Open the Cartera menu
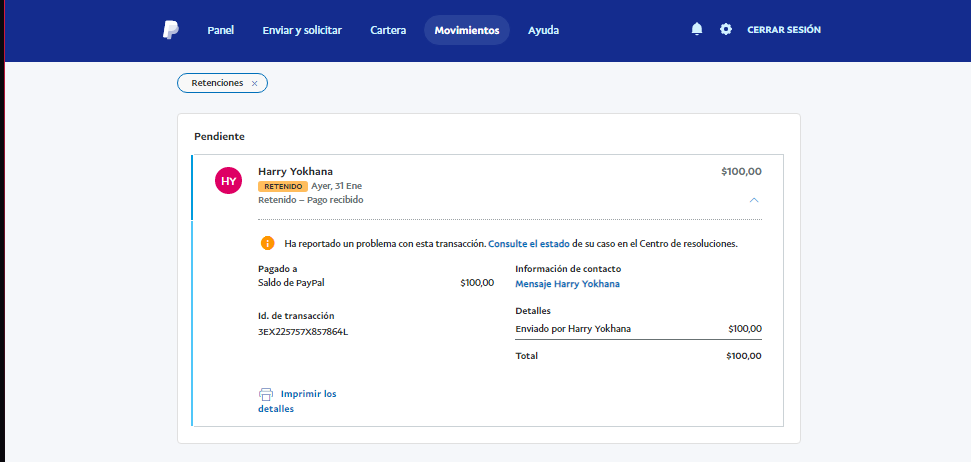 (388, 30)
